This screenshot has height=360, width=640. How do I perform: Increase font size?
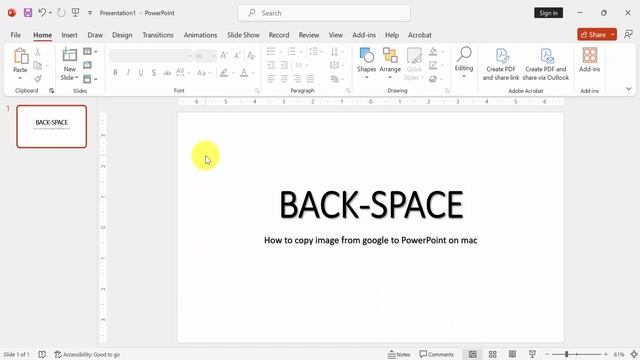(x=224, y=56)
